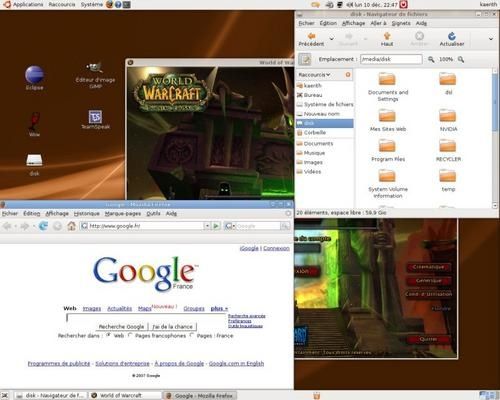Open Google Images link

coord(92,309)
